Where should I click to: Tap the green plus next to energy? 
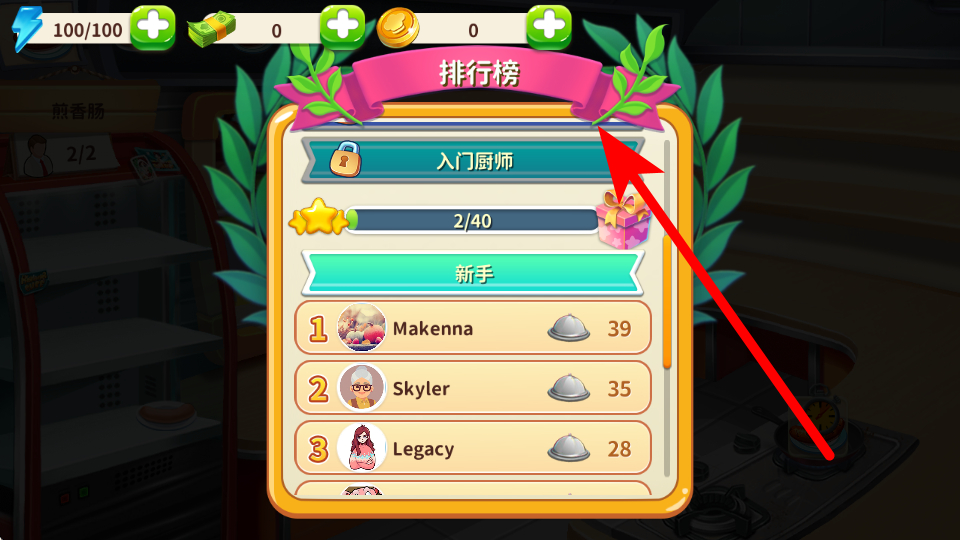tap(152, 28)
